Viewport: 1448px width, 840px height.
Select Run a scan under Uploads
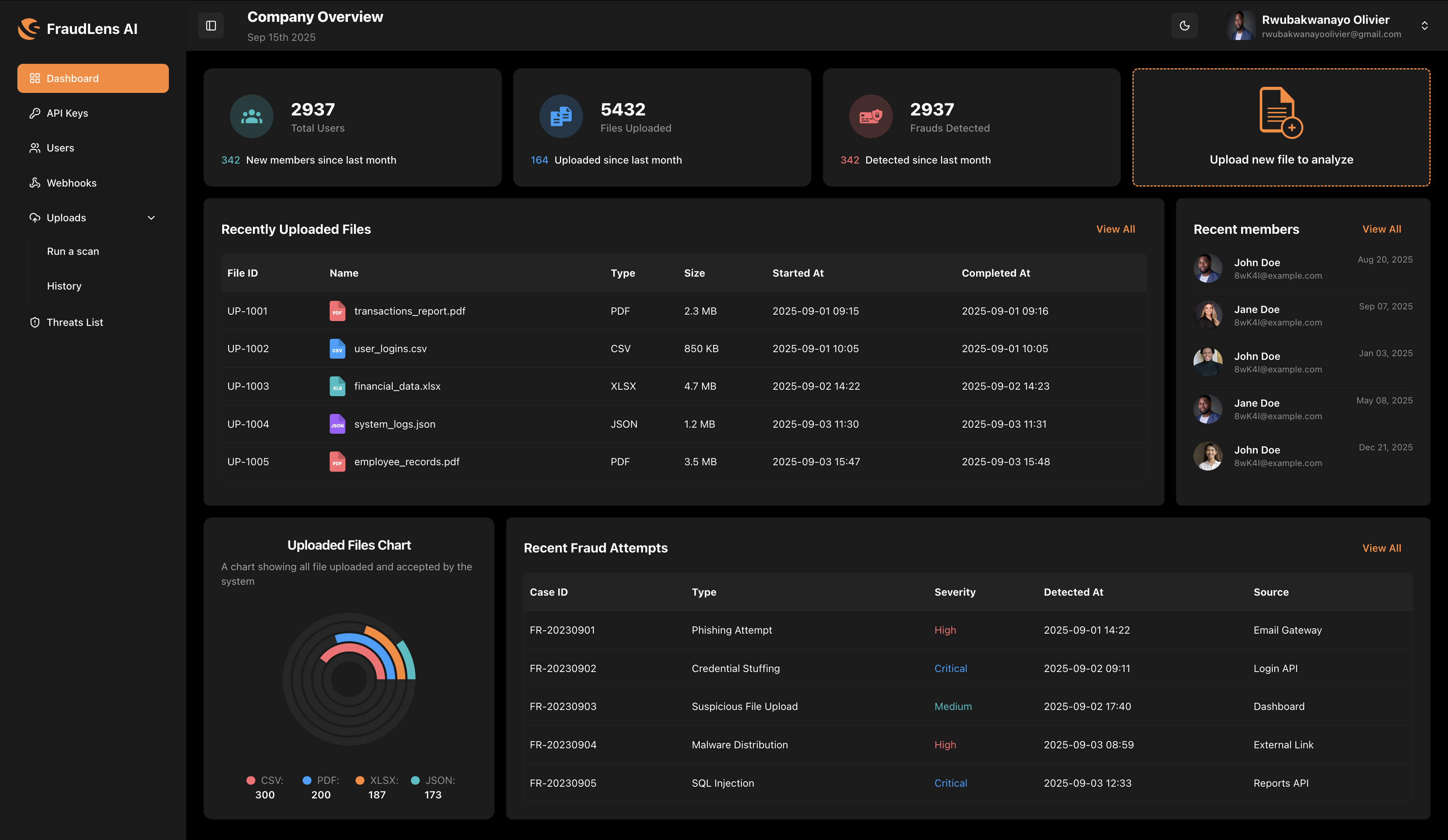coord(72,251)
